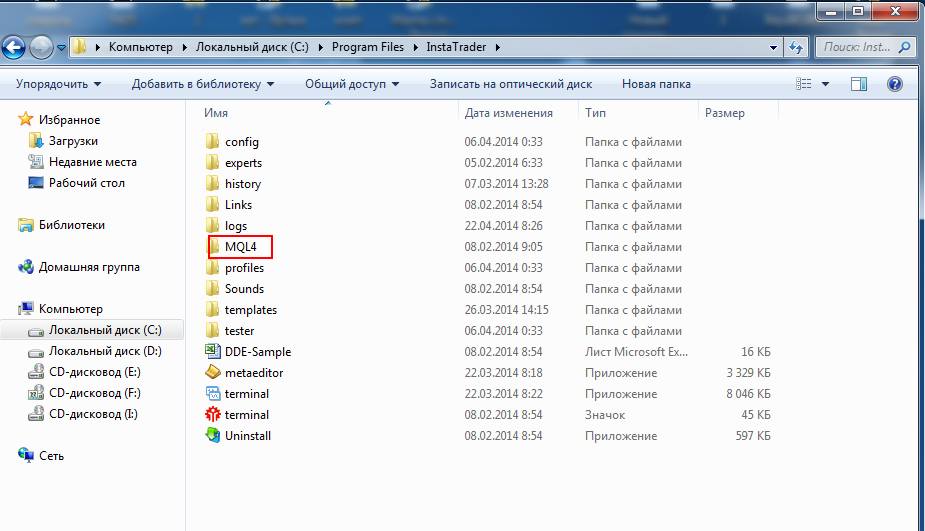Expand arrow after InstaTrader in breadcrumb
The height and width of the screenshot is (531, 925).
pos(498,47)
